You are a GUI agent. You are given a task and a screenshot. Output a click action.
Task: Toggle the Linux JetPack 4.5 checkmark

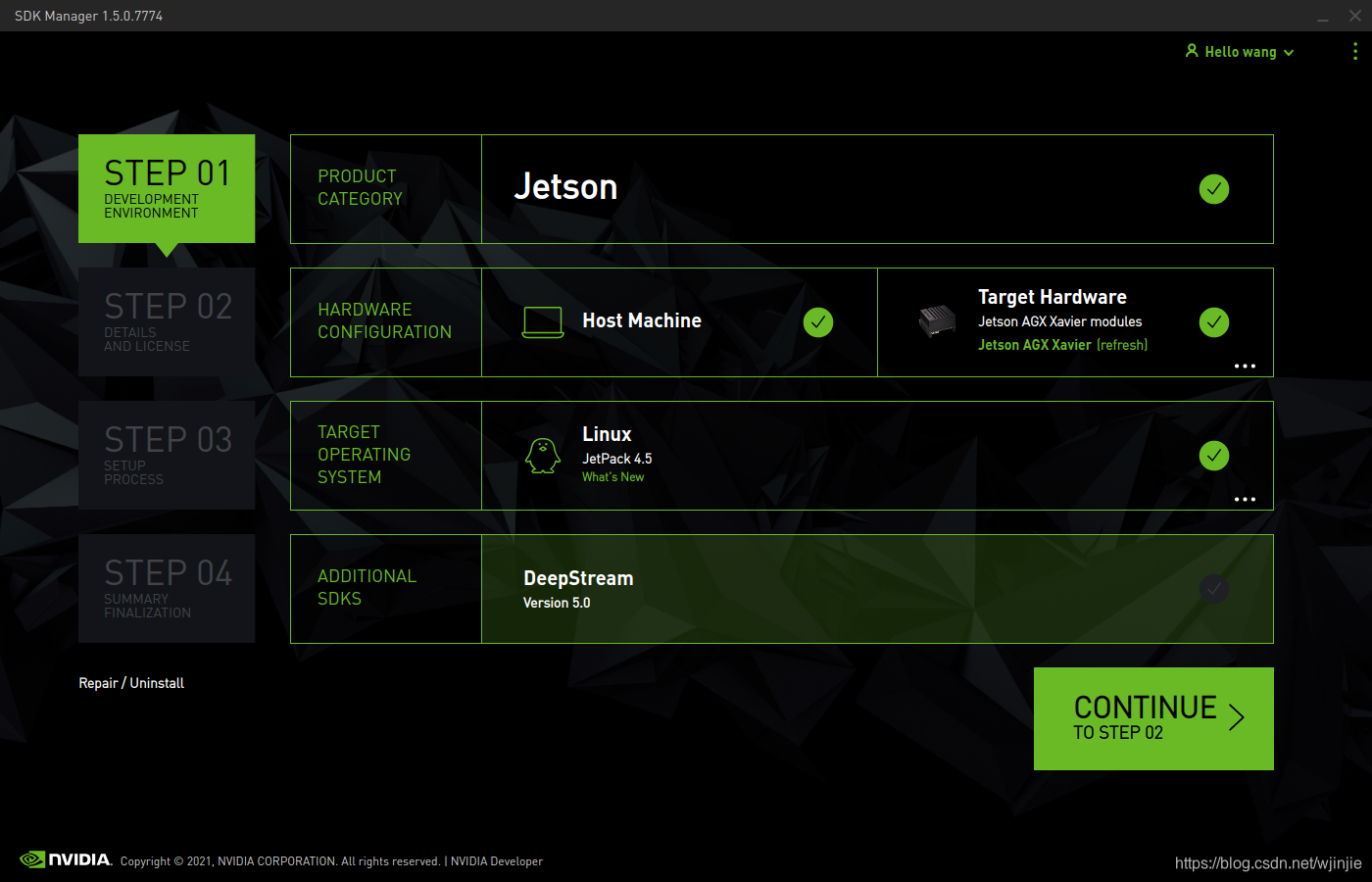coord(1214,456)
